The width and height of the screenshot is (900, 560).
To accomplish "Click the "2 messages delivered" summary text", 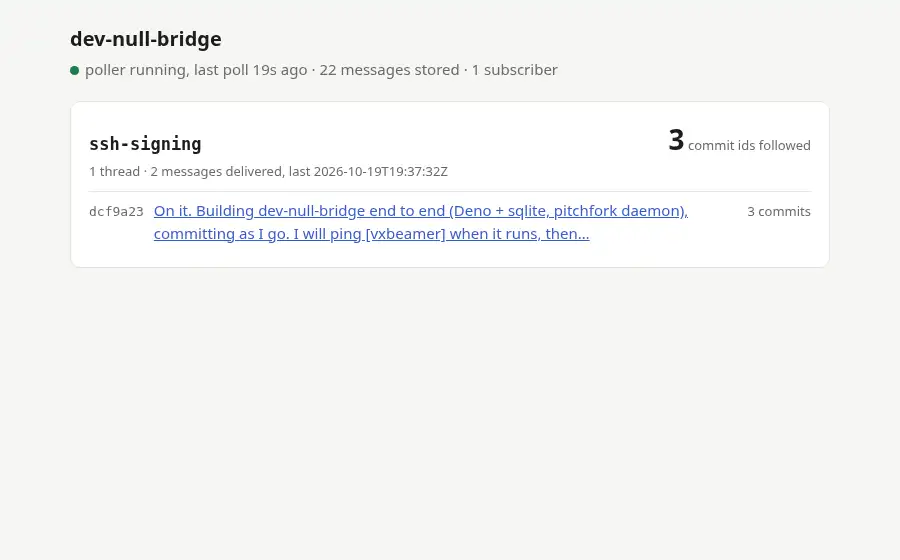I will coord(217,172).
